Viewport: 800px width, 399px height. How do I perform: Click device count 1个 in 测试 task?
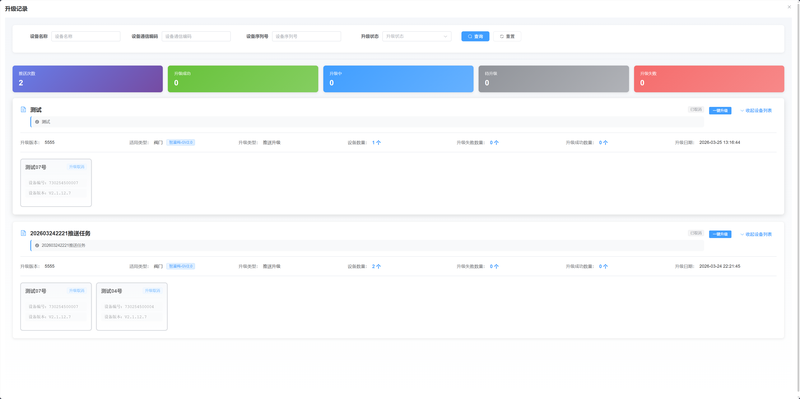(x=377, y=143)
